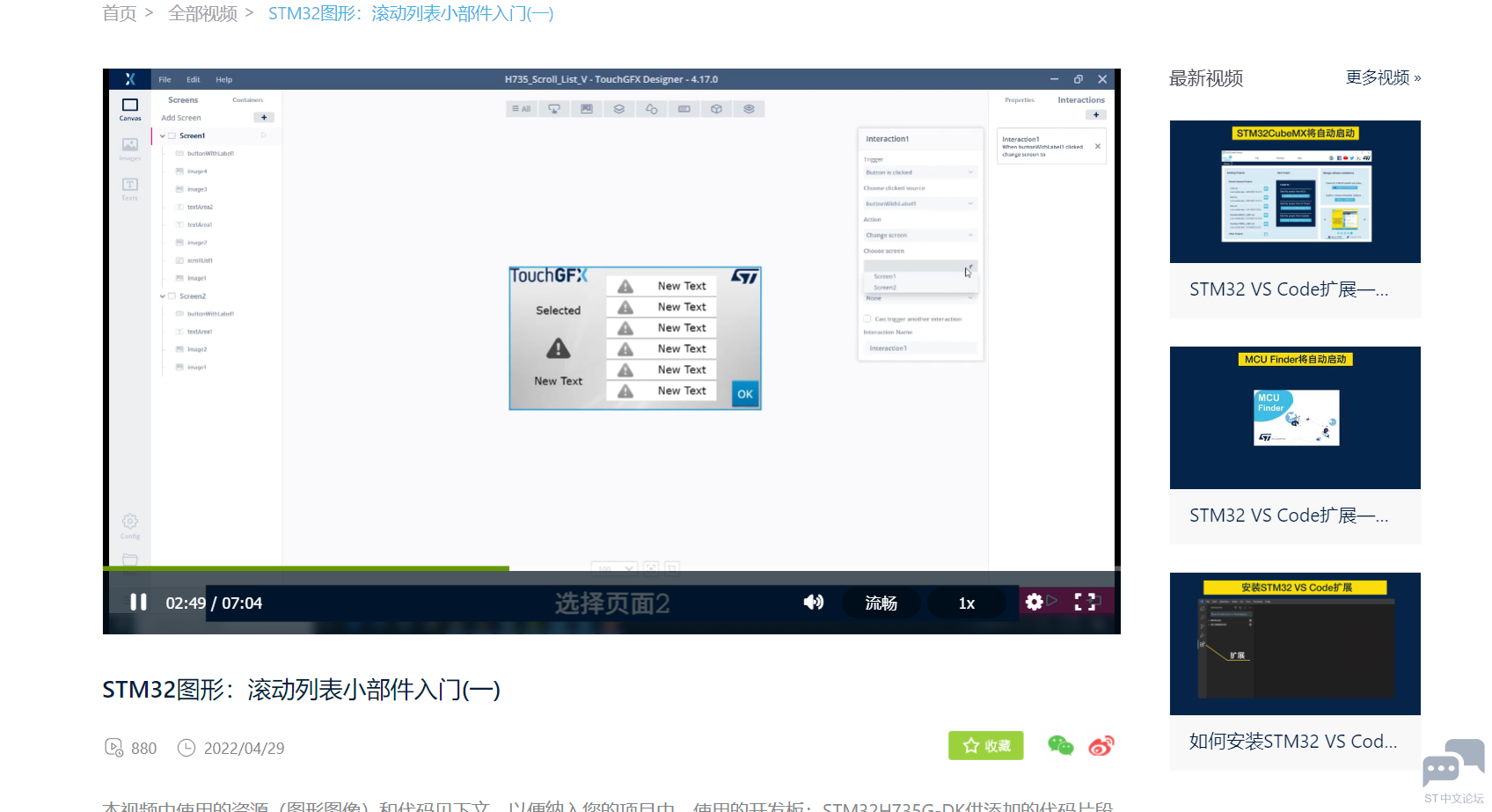Toggle the checkbox next to Screen1
1492x812 pixels.
coord(172,135)
